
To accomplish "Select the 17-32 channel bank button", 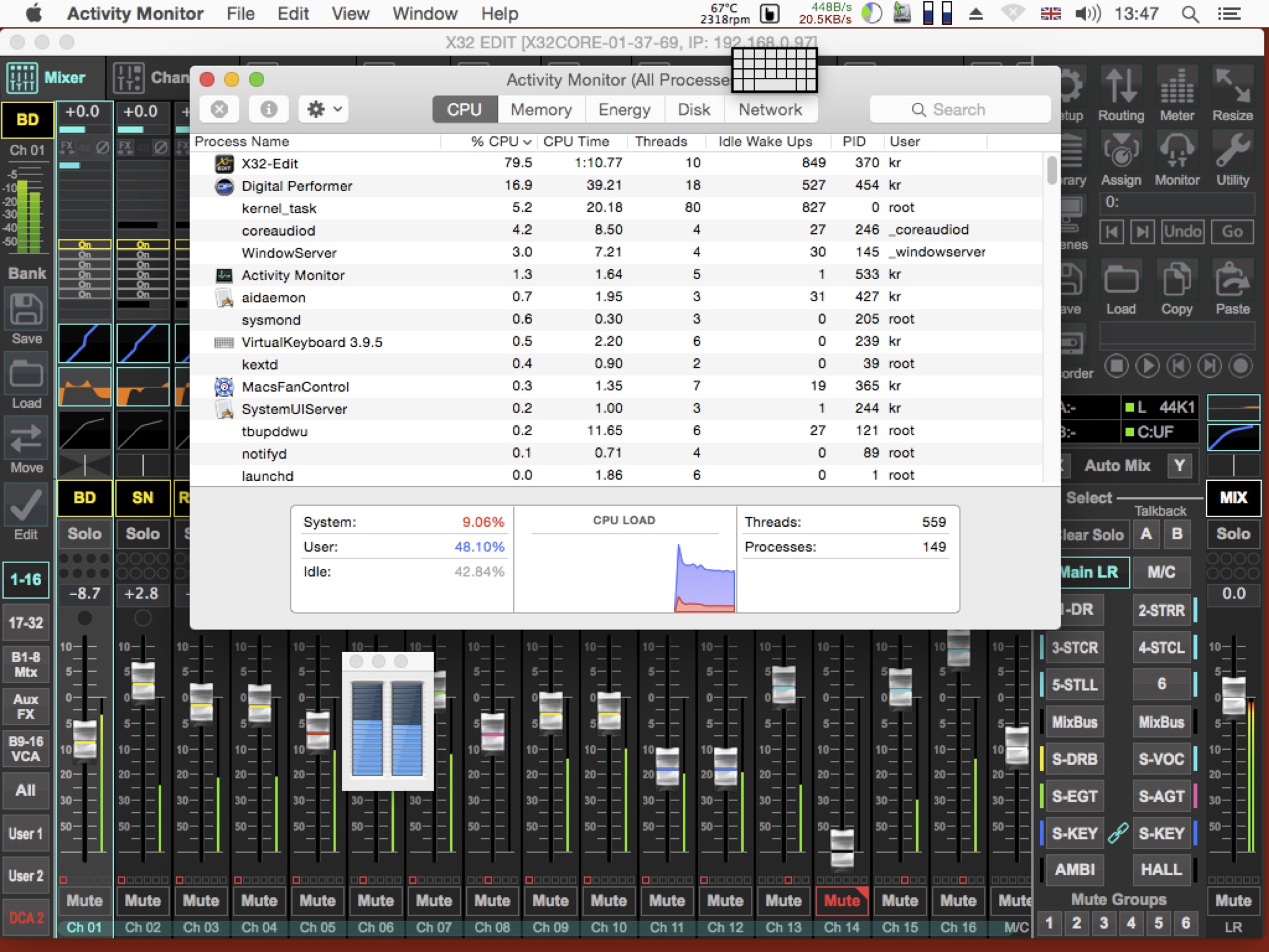I will click(x=26, y=623).
